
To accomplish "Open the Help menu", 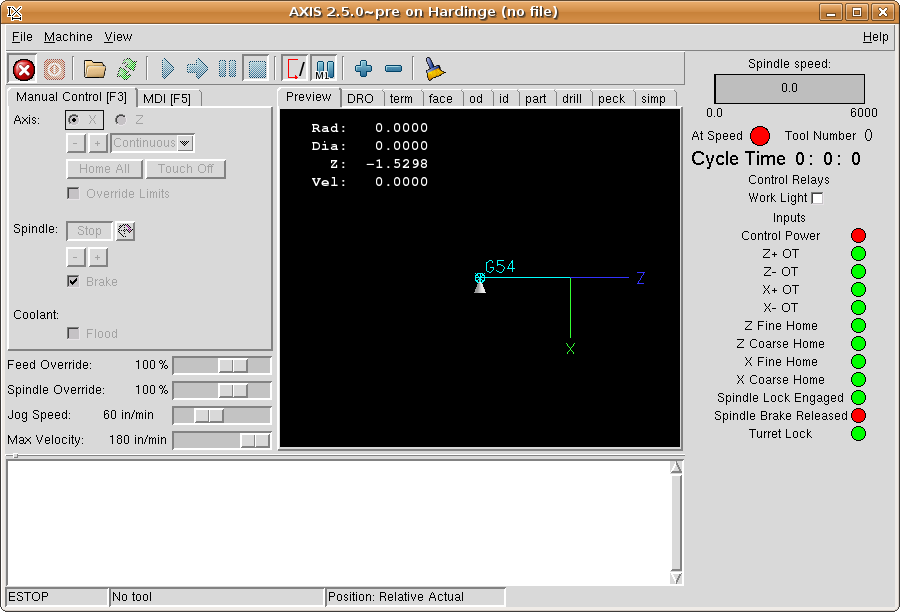I will click(x=875, y=37).
